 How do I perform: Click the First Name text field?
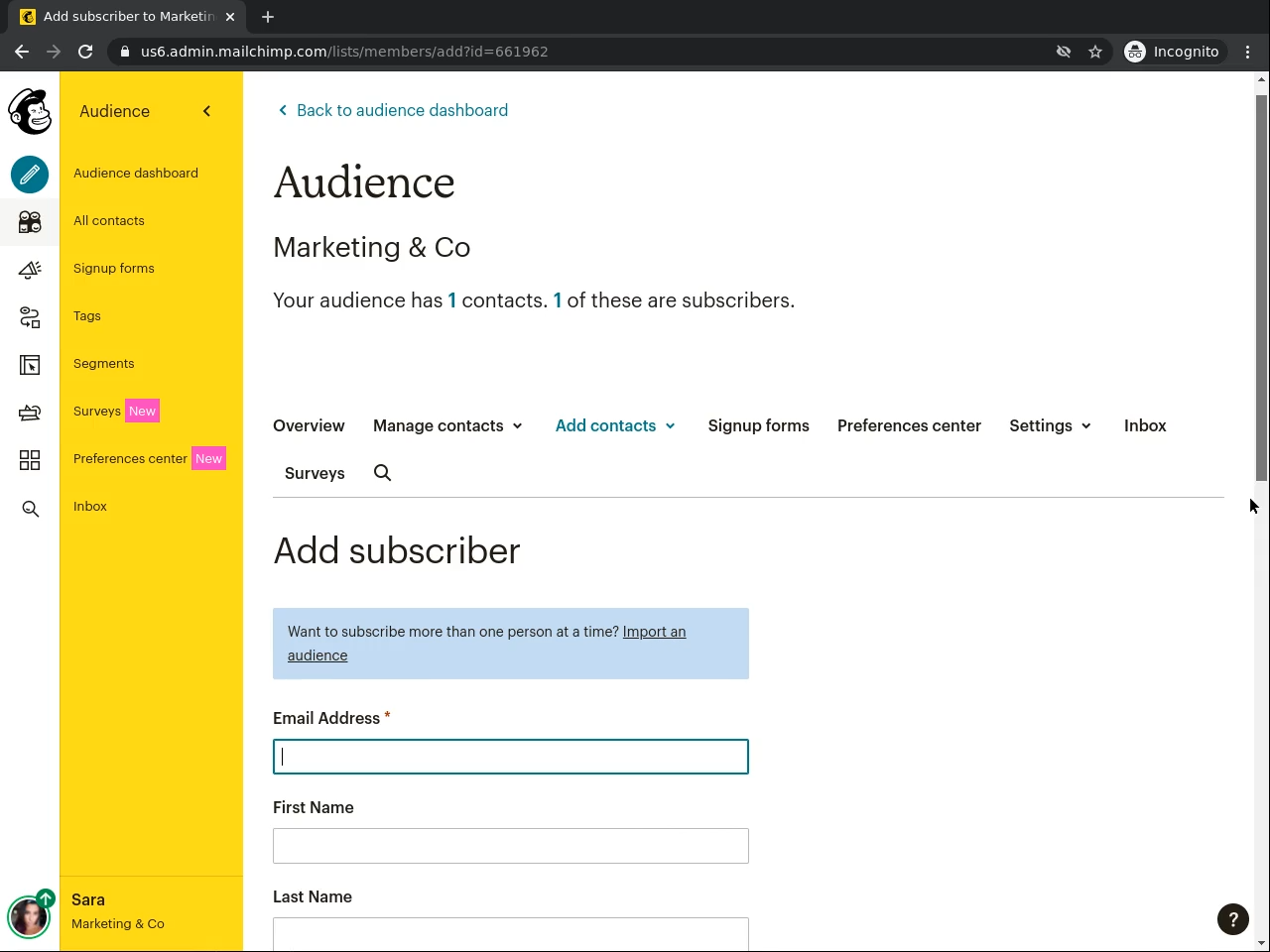click(x=510, y=846)
